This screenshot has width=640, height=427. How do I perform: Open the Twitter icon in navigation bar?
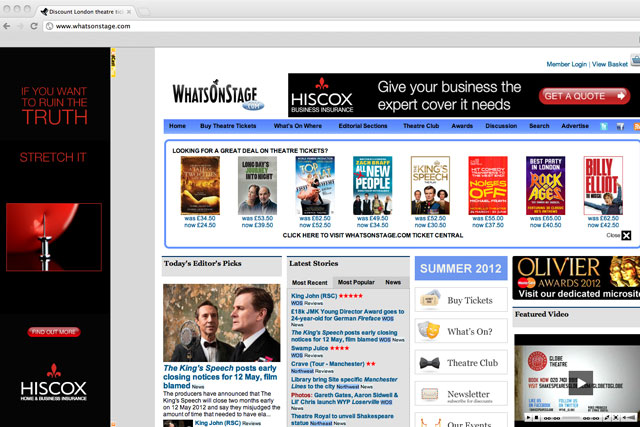tap(604, 126)
